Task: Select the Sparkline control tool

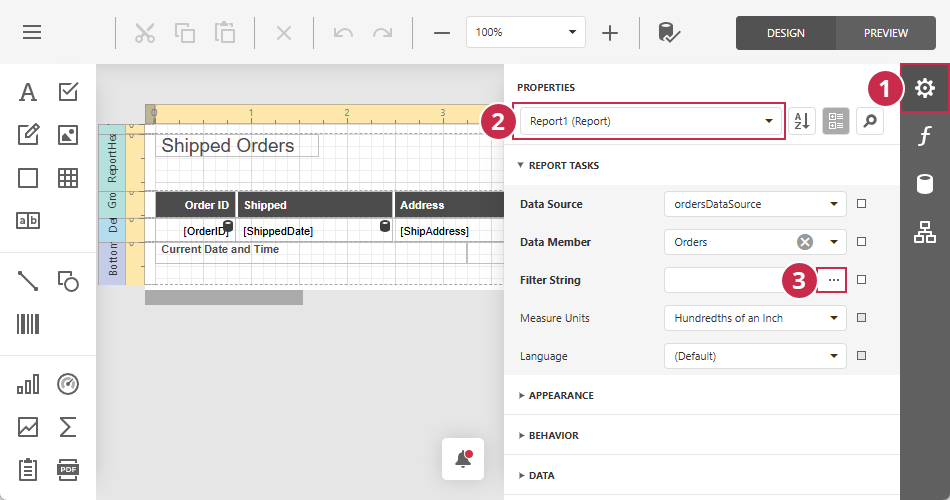Action: [28, 427]
